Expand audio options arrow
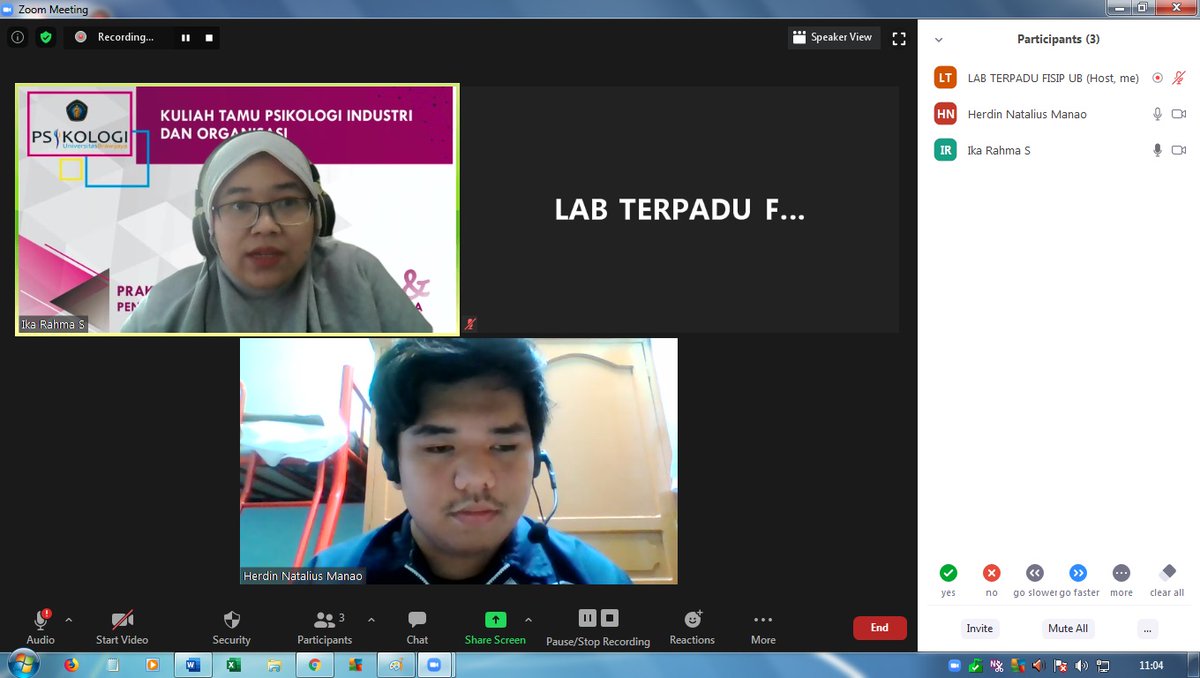 point(69,620)
